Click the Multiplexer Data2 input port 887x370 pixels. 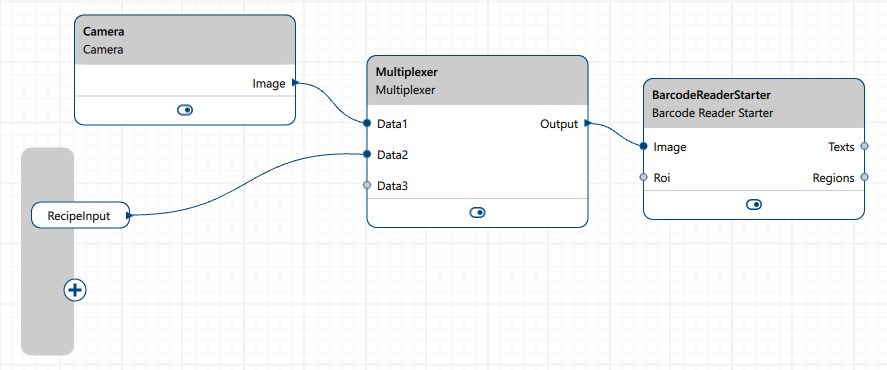coord(367,154)
